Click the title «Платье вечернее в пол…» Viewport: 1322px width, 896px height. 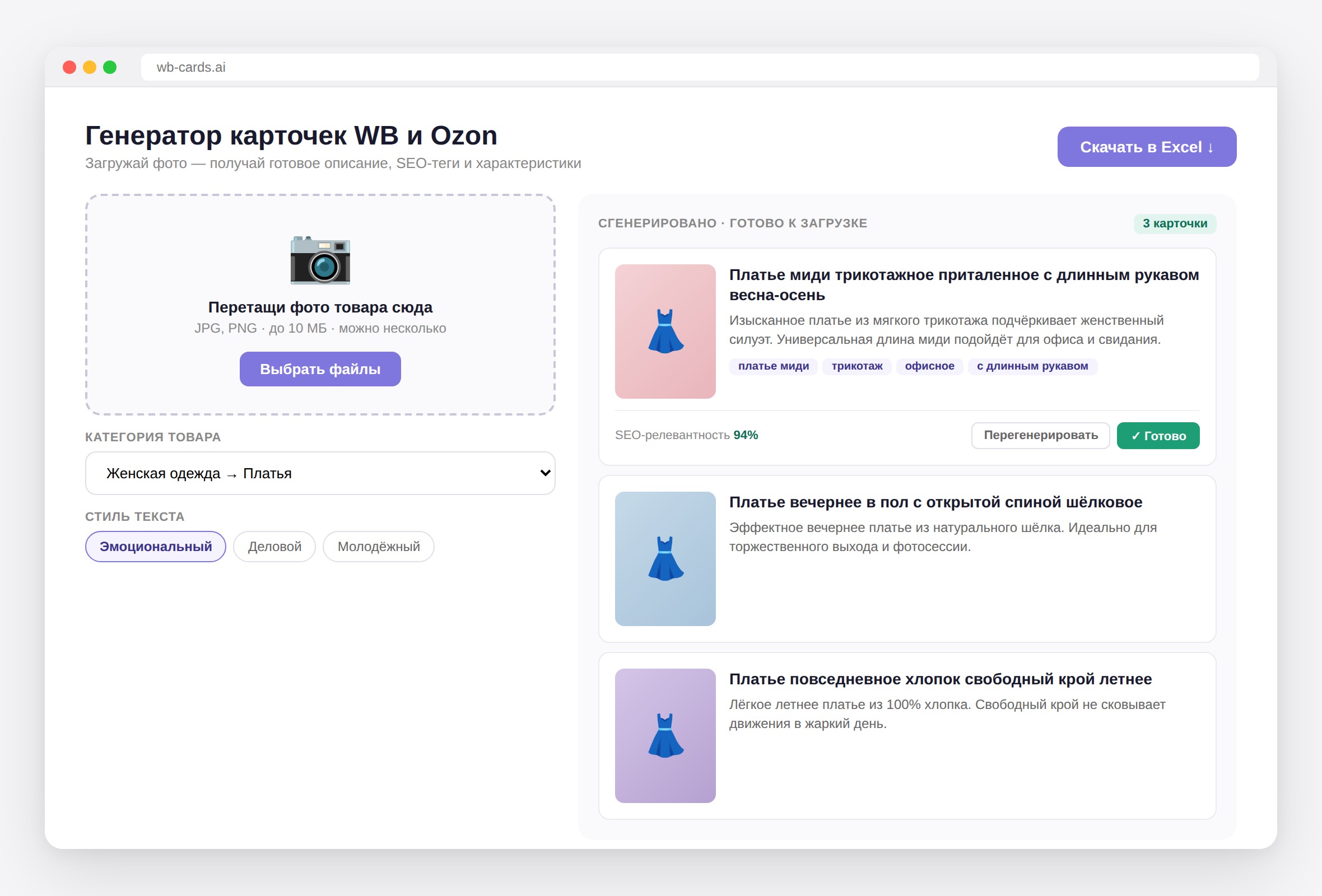click(935, 502)
